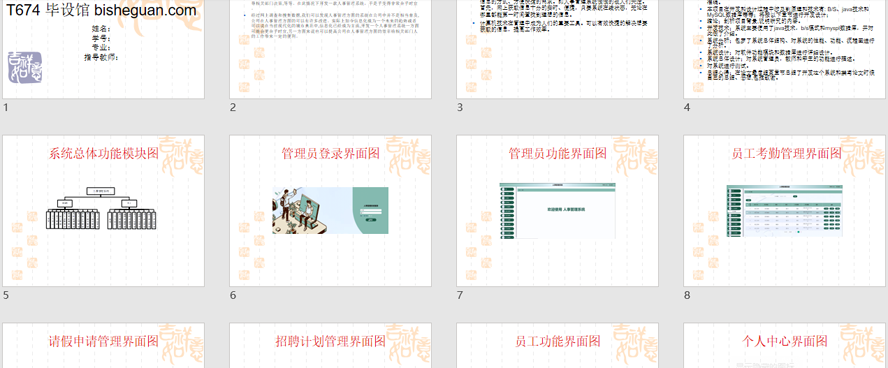Click the purple seal logo on slide 1
888x368 pixels.
coord(25,68)
